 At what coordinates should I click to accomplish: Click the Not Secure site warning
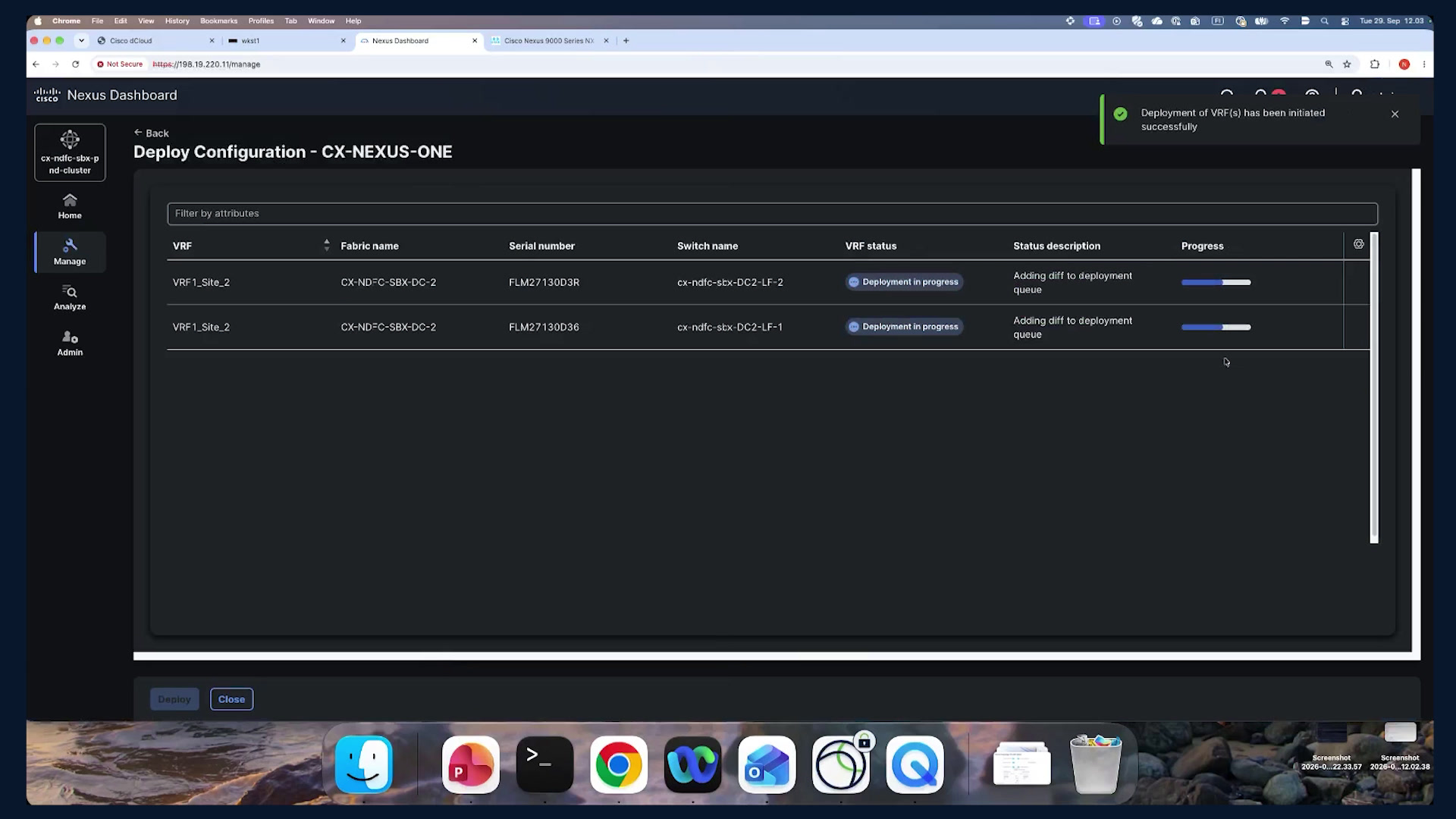click(x=120, y=64)
